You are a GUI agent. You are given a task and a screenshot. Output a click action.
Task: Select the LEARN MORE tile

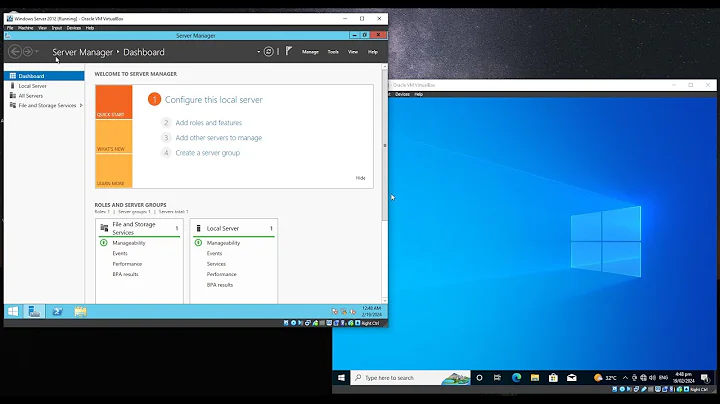[114, 171]
